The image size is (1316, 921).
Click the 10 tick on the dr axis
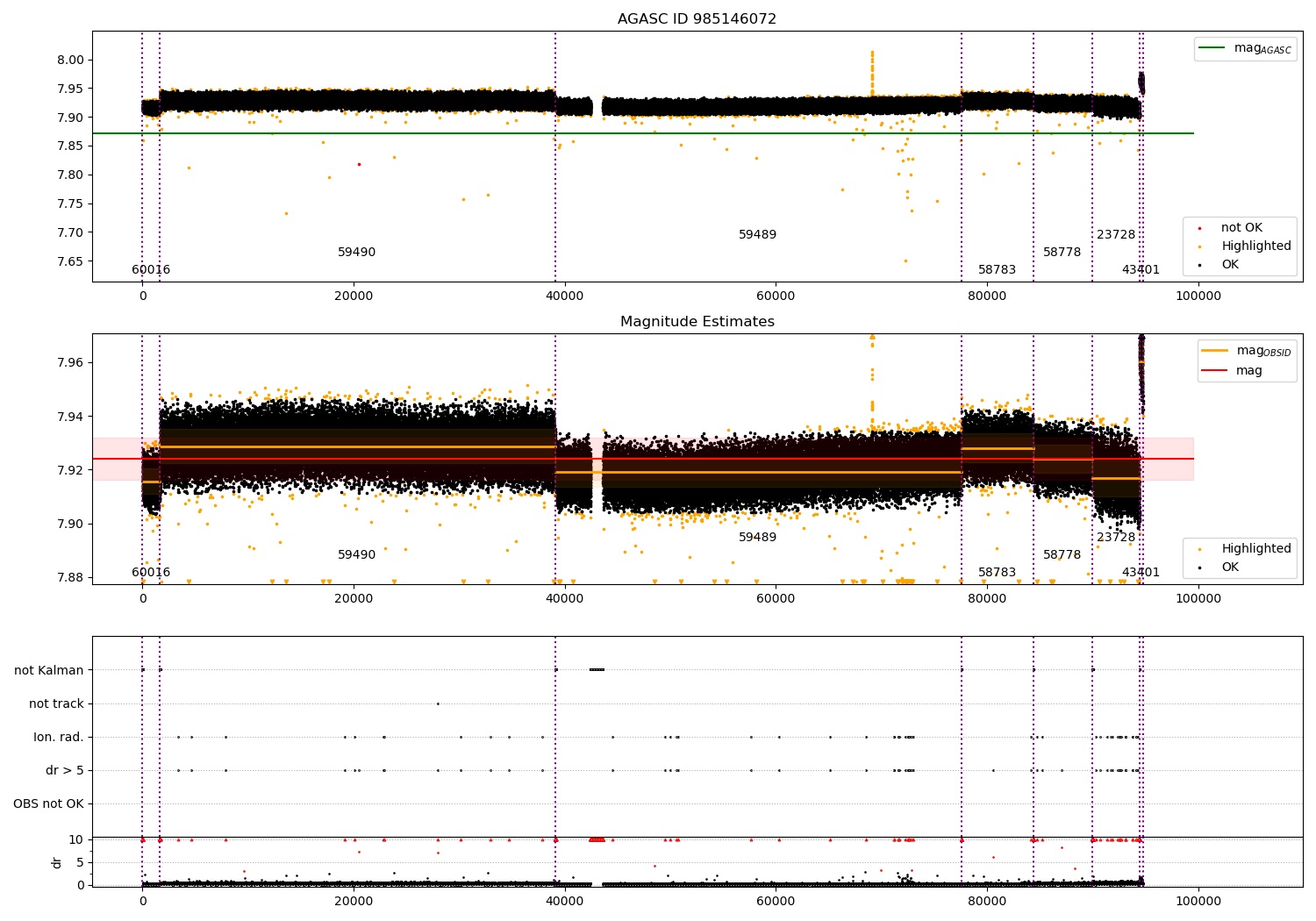tap(76, 839)
